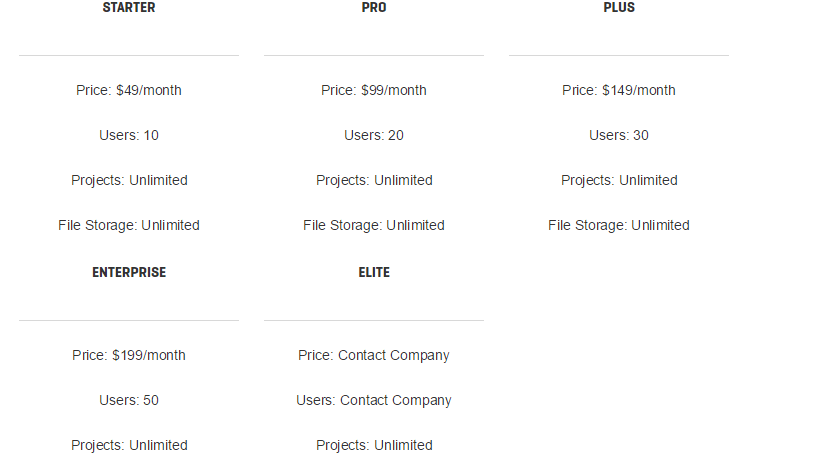Click File Storage: Unlimited under PRO
This screenshot has height=464, width=838.
tap(374, 225)
